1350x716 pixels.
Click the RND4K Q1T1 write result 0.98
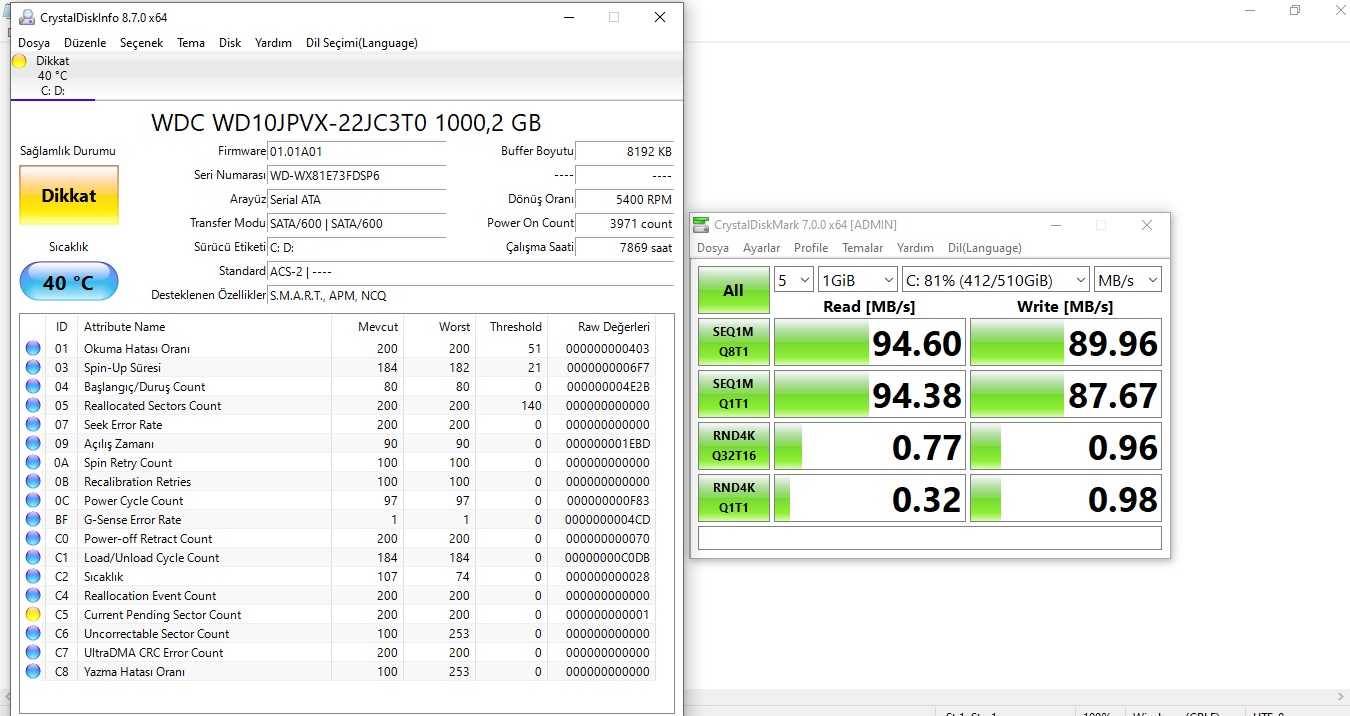(x=1066, y=498)
